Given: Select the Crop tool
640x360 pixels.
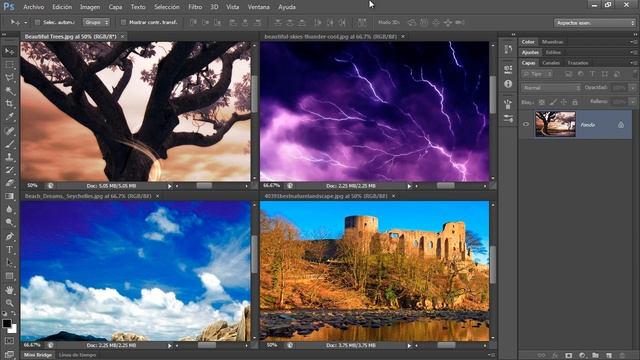Looking at the screenshot, I should tap(9, 104).
